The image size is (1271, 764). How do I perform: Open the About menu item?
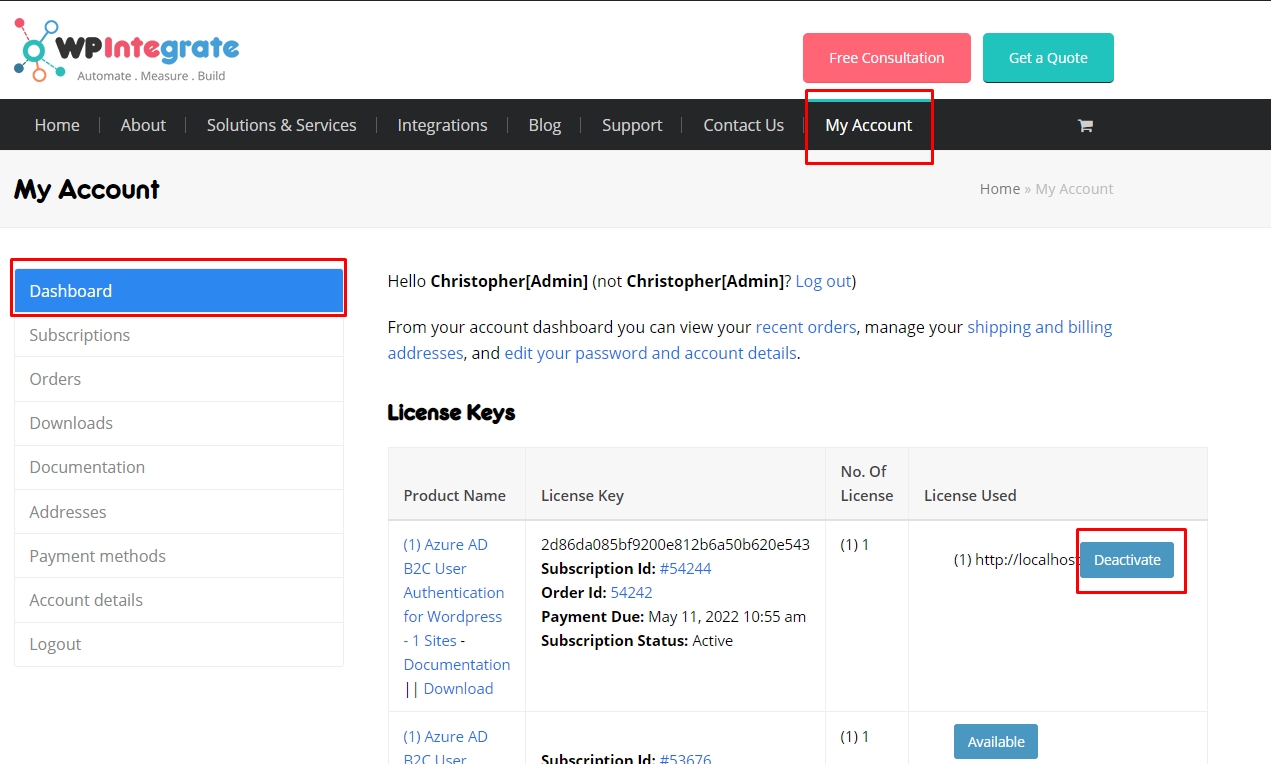pyautogui.click(x=143, y=125)
